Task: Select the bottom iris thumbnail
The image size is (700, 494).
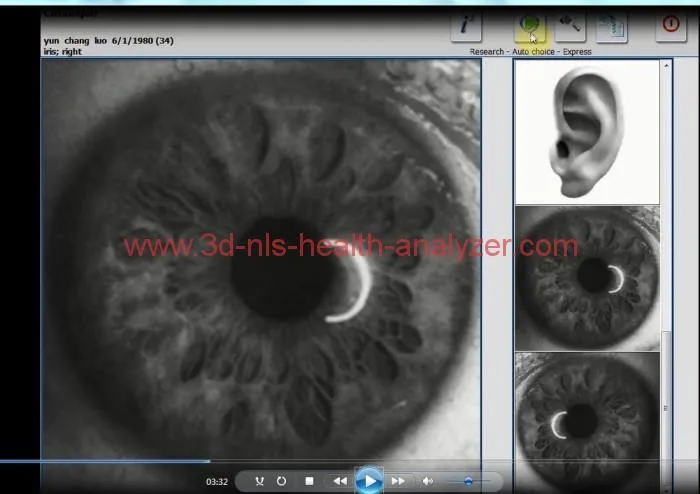Action: (587, 423)
